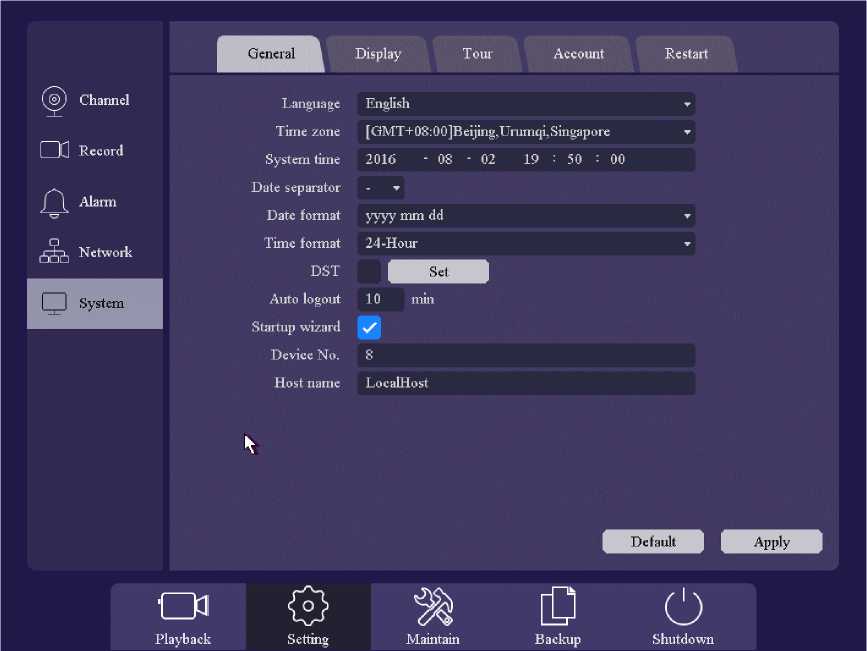Screen dimensions: 867x651
Task: Open the Backup files icon
Action: pyautogui.click(x=557, y=606)
